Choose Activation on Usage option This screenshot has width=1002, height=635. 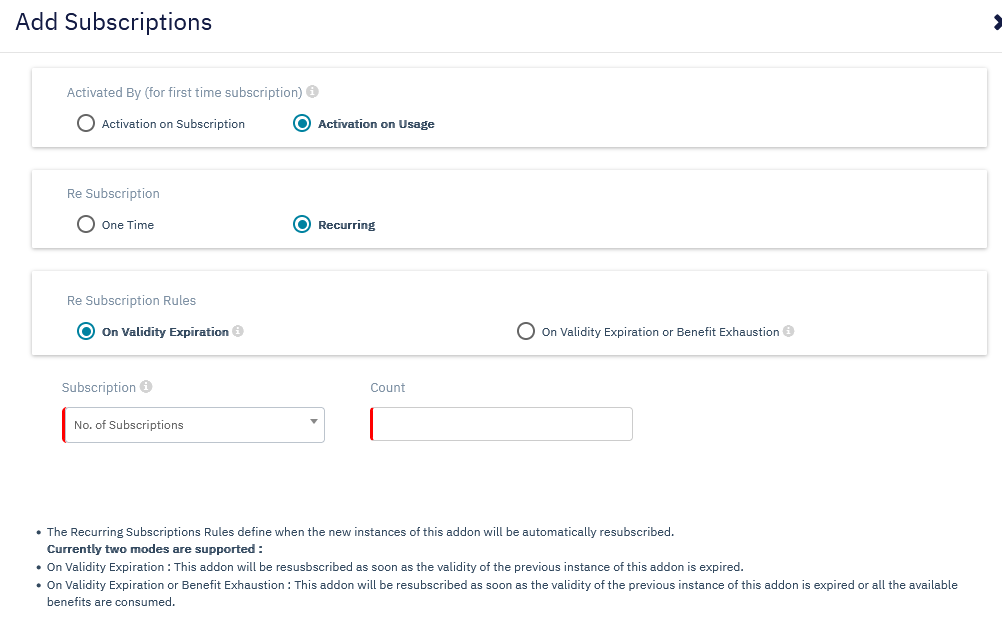click(302, 124)
